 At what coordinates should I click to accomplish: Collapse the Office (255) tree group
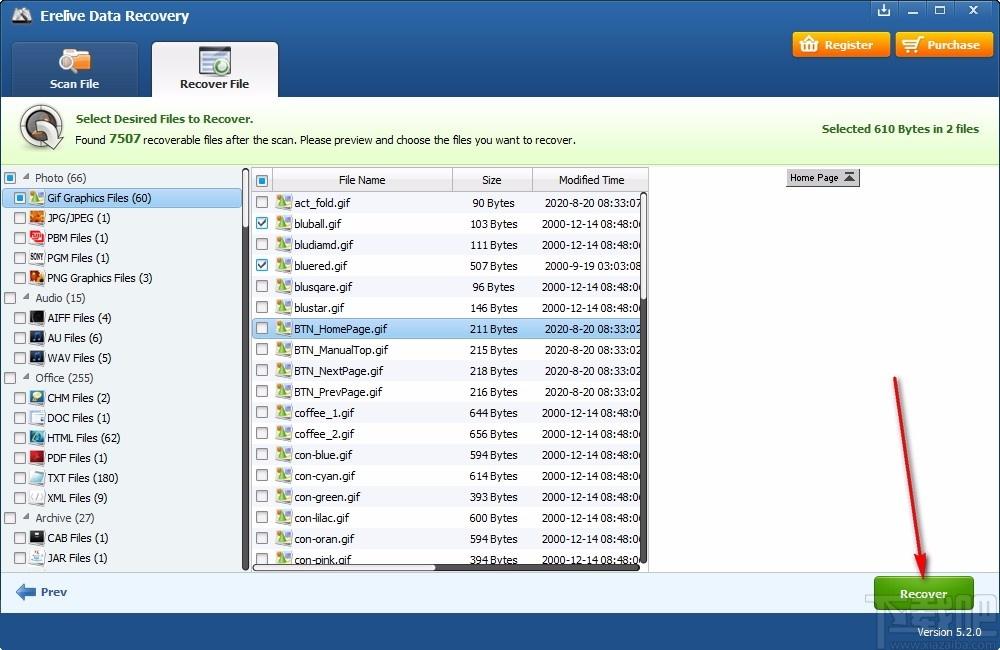pyautogui.click(x=26, y=377)
